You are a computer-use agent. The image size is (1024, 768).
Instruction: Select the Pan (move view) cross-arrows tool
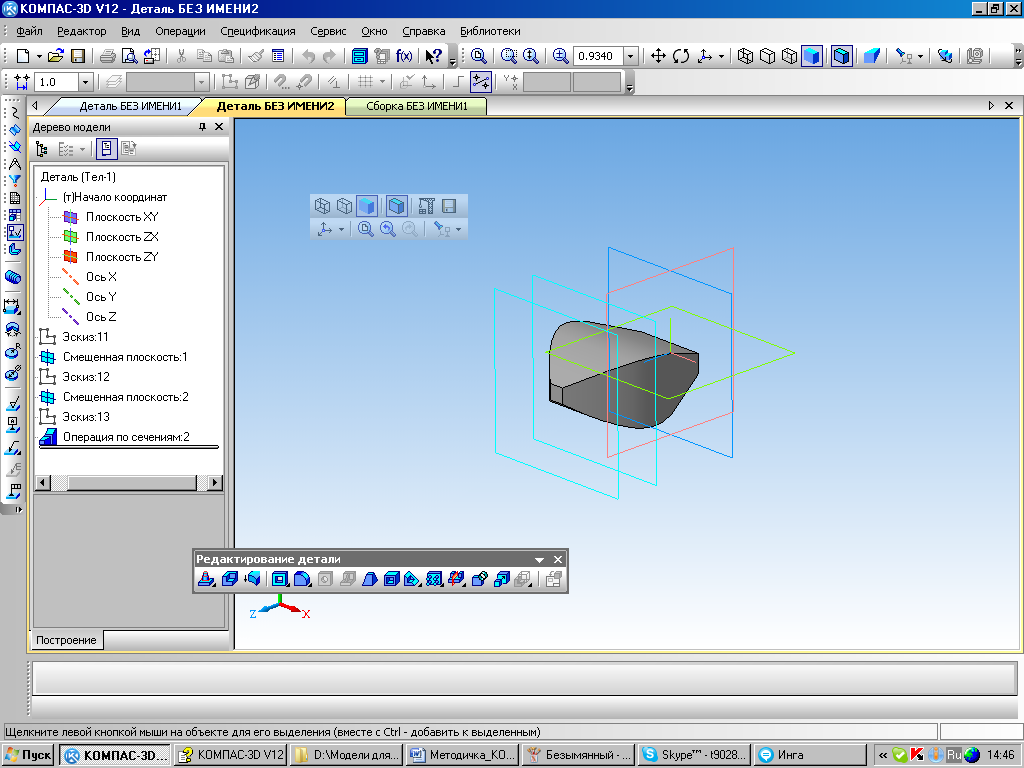[658, 56]
